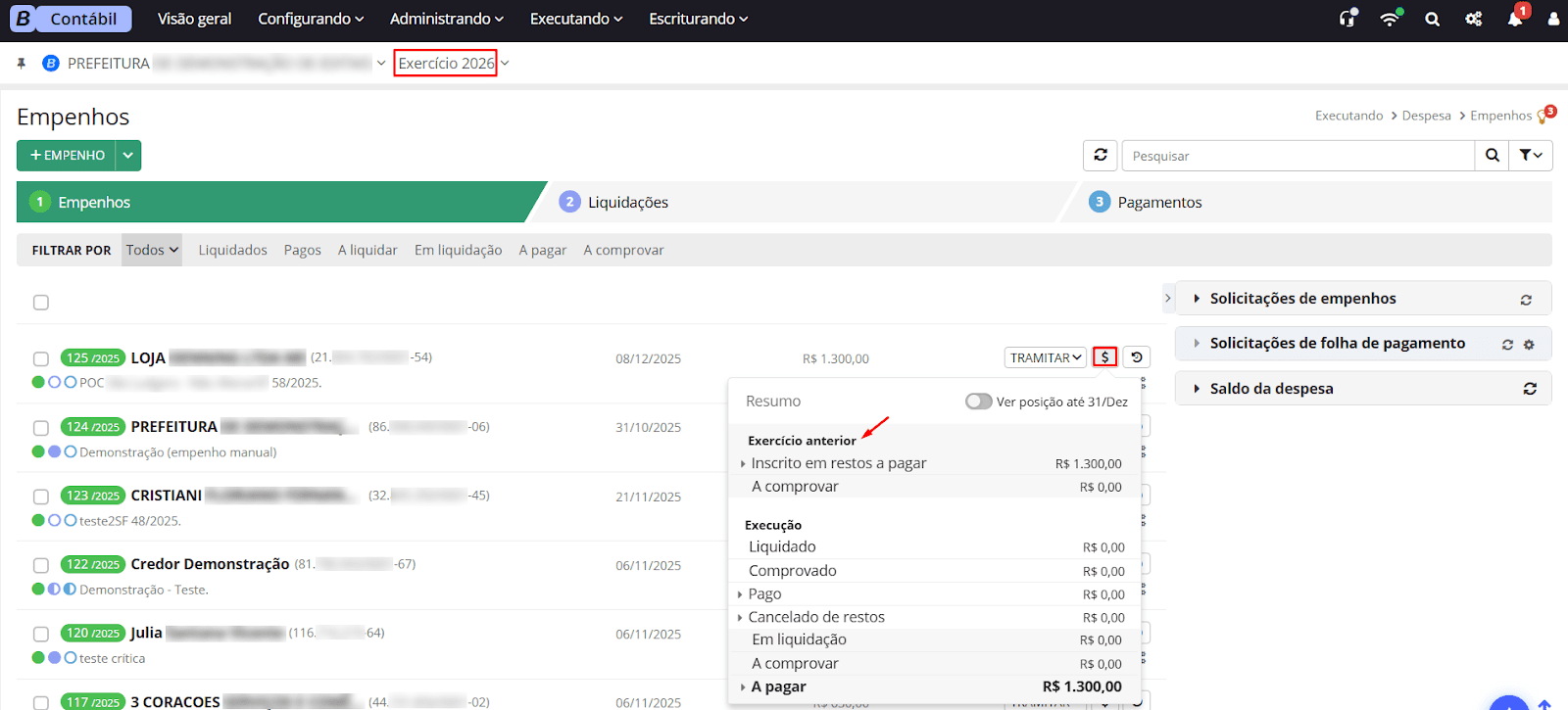Open the Escriturando menu
This screenshot has width=1568, height=710.
[x=698, y=19]
